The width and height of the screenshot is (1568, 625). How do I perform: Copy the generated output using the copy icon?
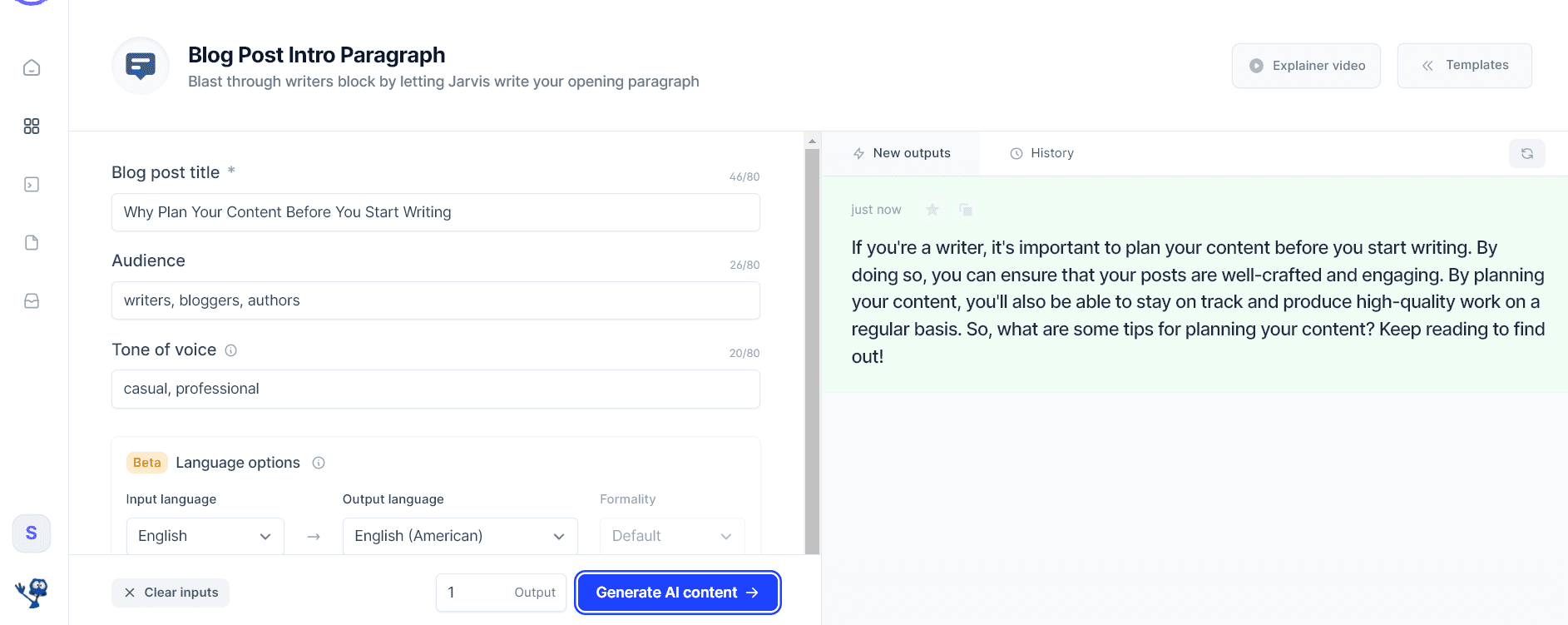pyautogui.click(x=966, y=210)
